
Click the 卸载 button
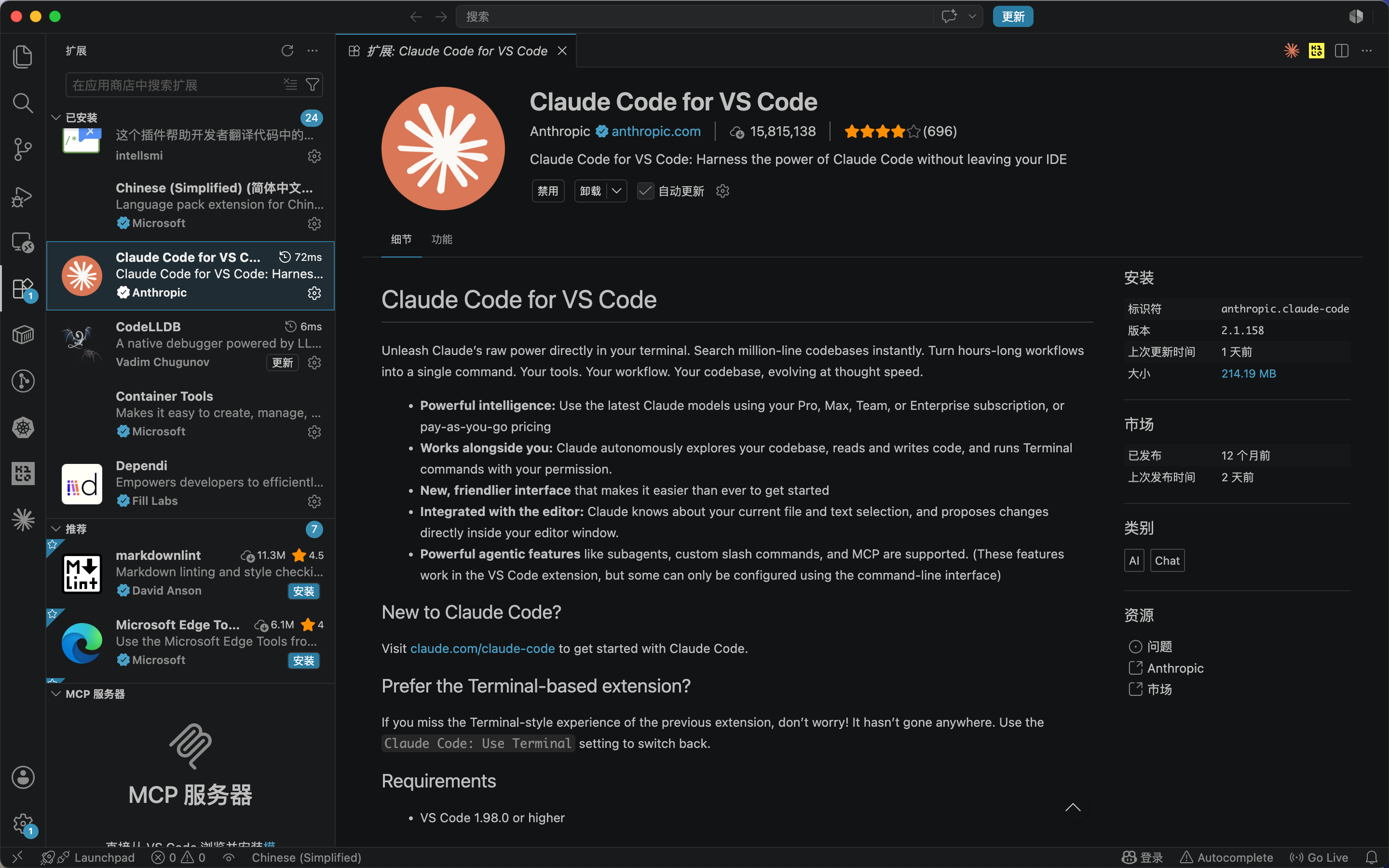point(591,191)
